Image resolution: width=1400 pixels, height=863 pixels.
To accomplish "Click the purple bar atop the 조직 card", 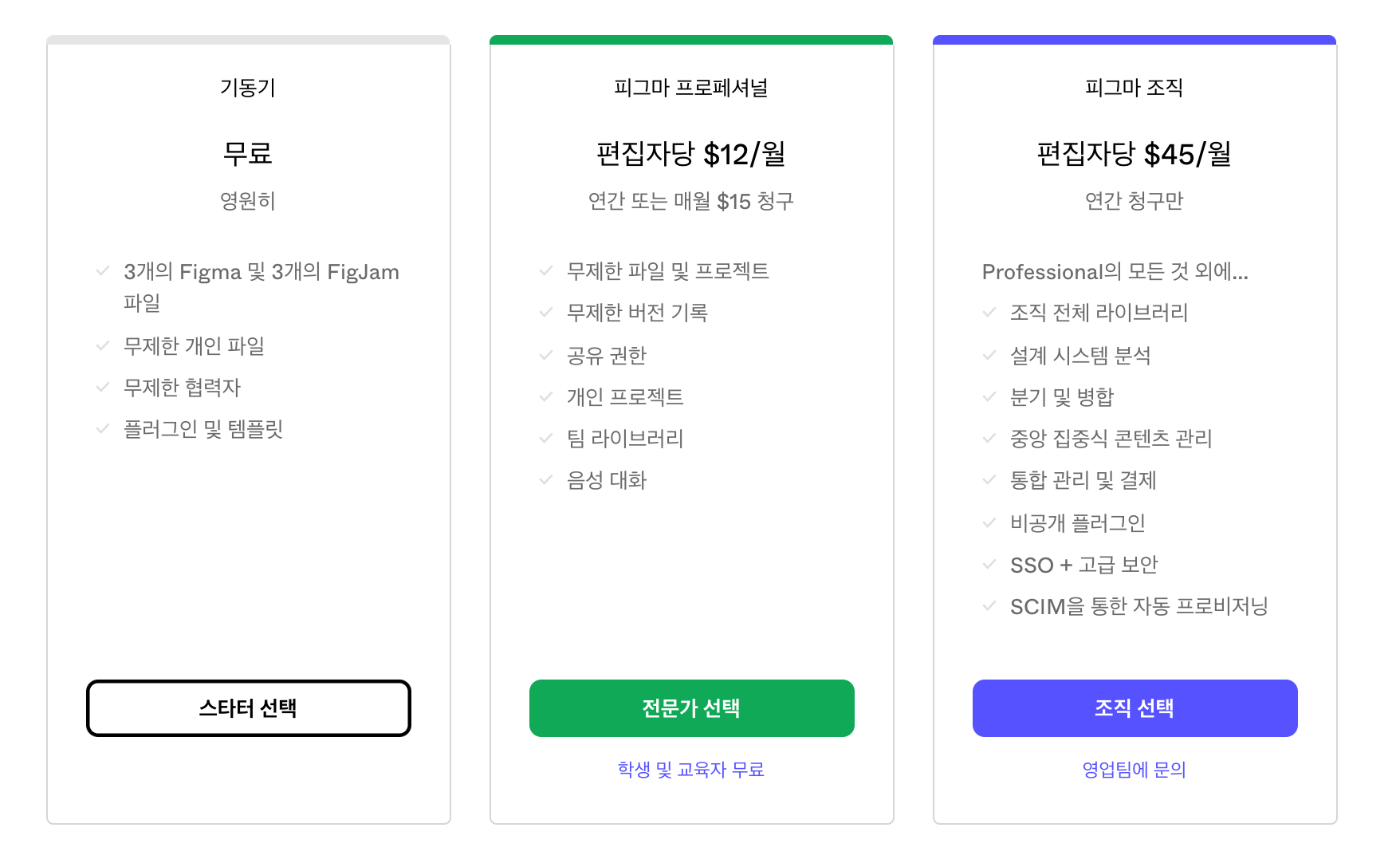I will point(1134,38).
